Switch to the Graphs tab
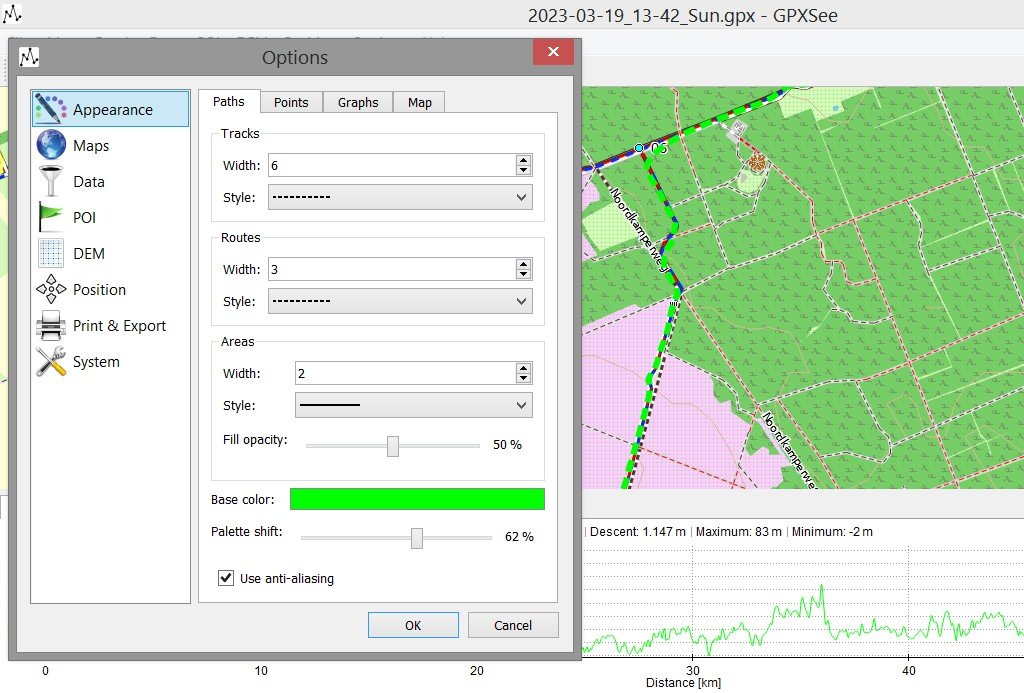 click(358, 102)
